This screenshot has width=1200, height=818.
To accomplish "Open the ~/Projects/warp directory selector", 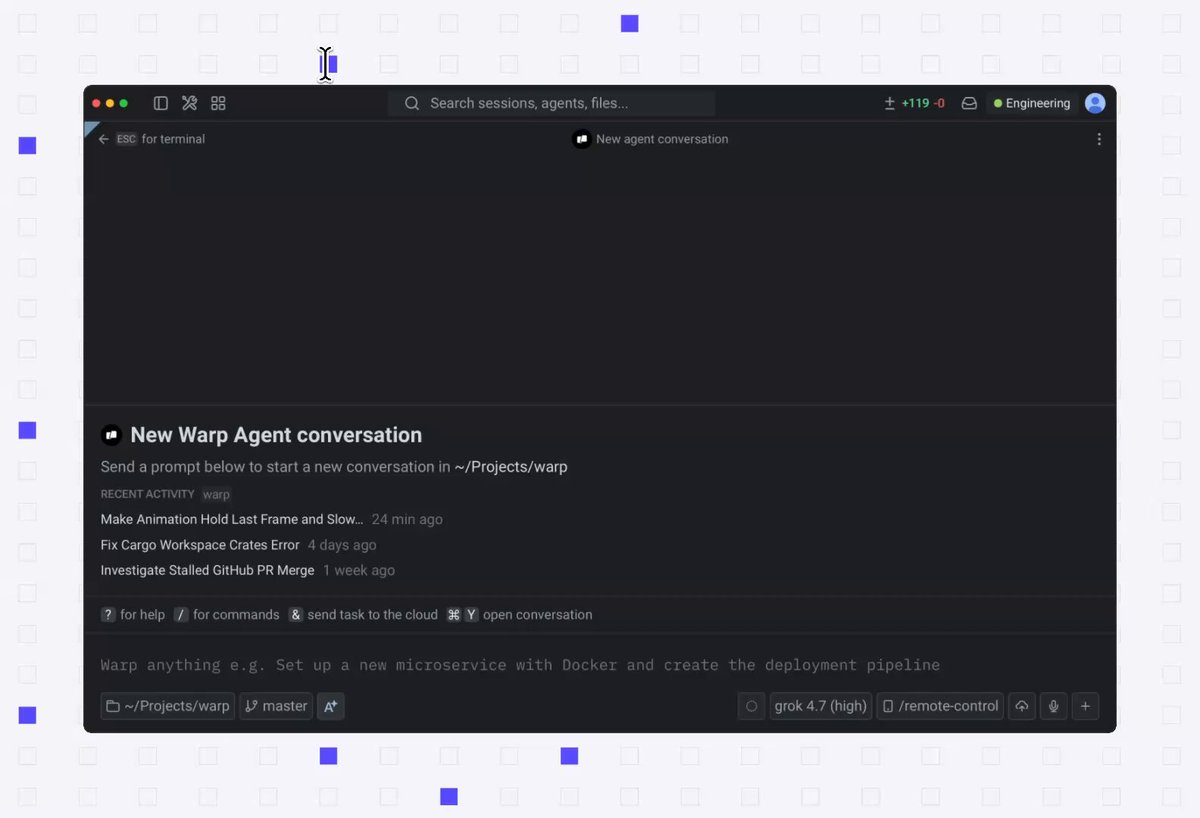I will 168,706.
